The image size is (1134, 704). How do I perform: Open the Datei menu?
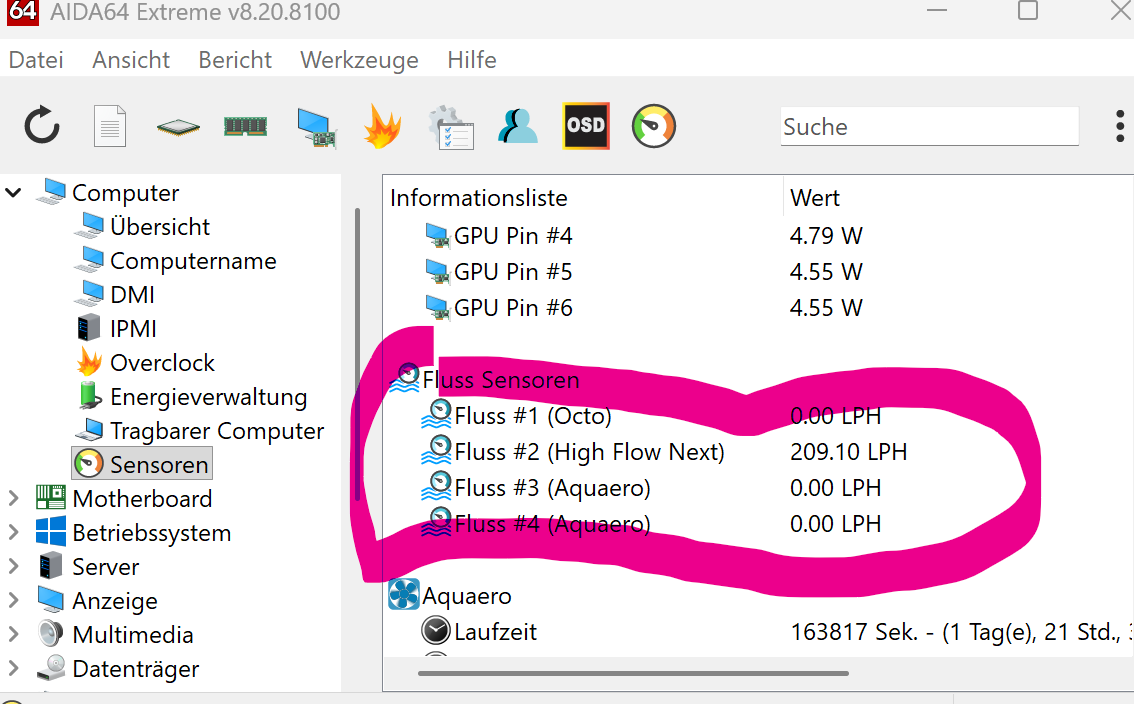point(36,60)
